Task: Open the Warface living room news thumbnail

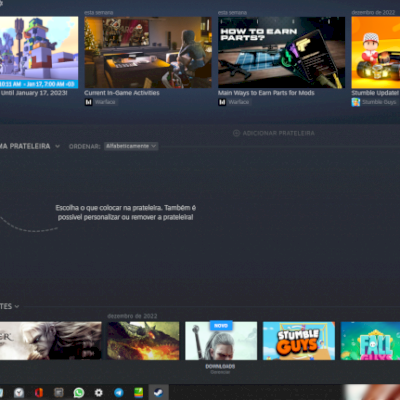Action: (x=148, y=52)
